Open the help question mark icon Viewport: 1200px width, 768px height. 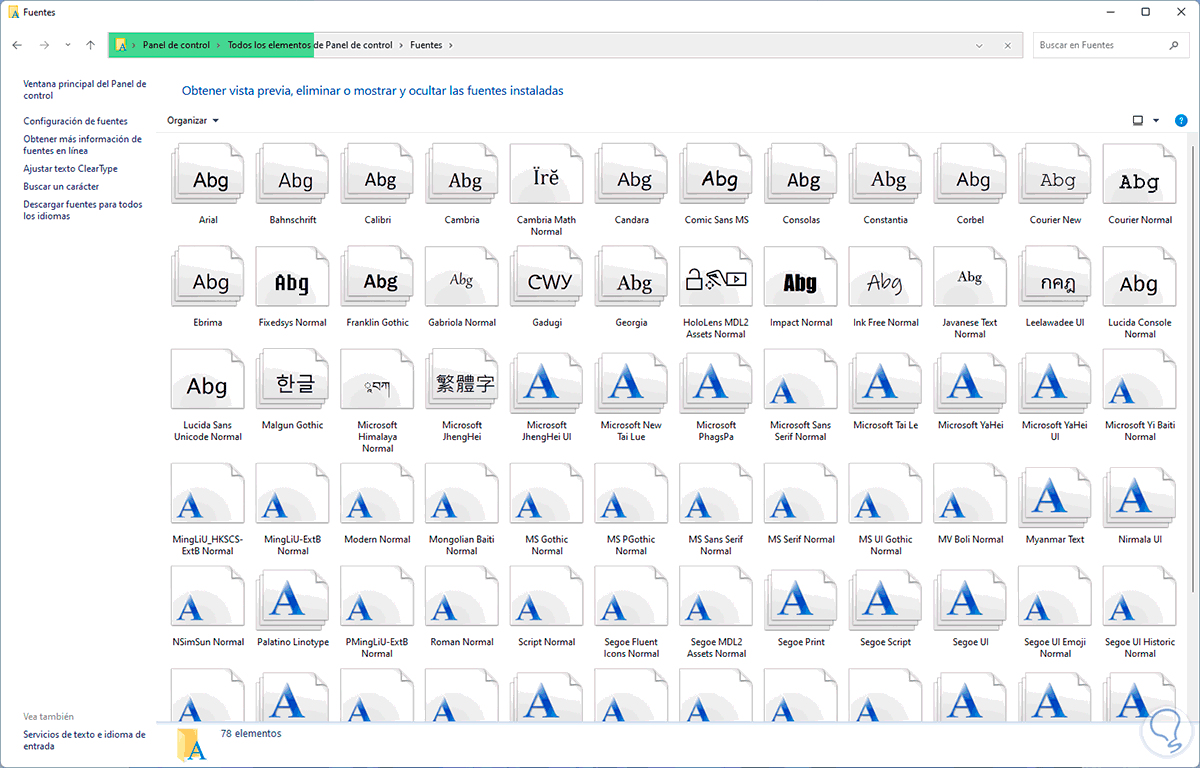coord(1181,121)
